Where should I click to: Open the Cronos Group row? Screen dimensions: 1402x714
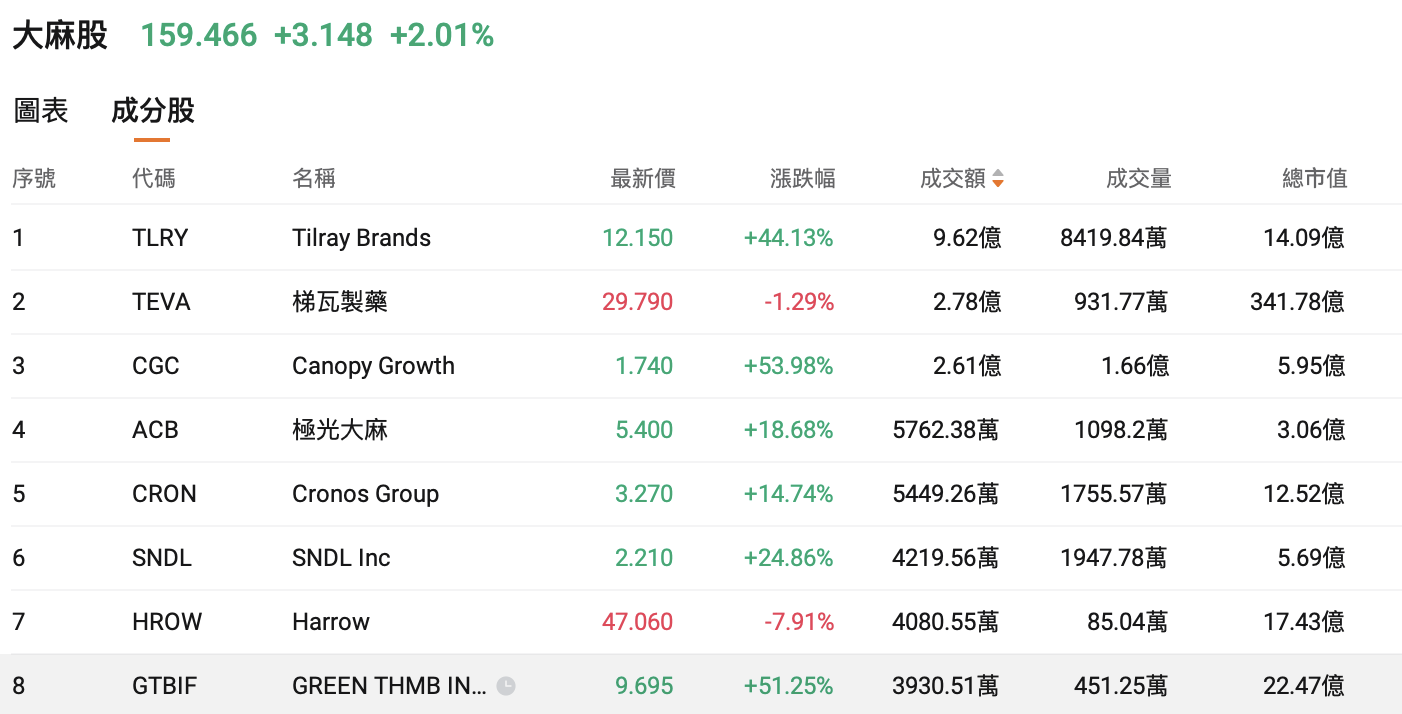pyautogui.click(x=365, y=494)
